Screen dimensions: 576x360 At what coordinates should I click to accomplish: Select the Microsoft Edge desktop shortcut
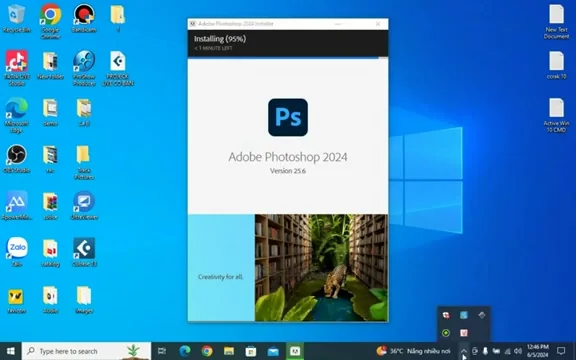tap(16, 115)
